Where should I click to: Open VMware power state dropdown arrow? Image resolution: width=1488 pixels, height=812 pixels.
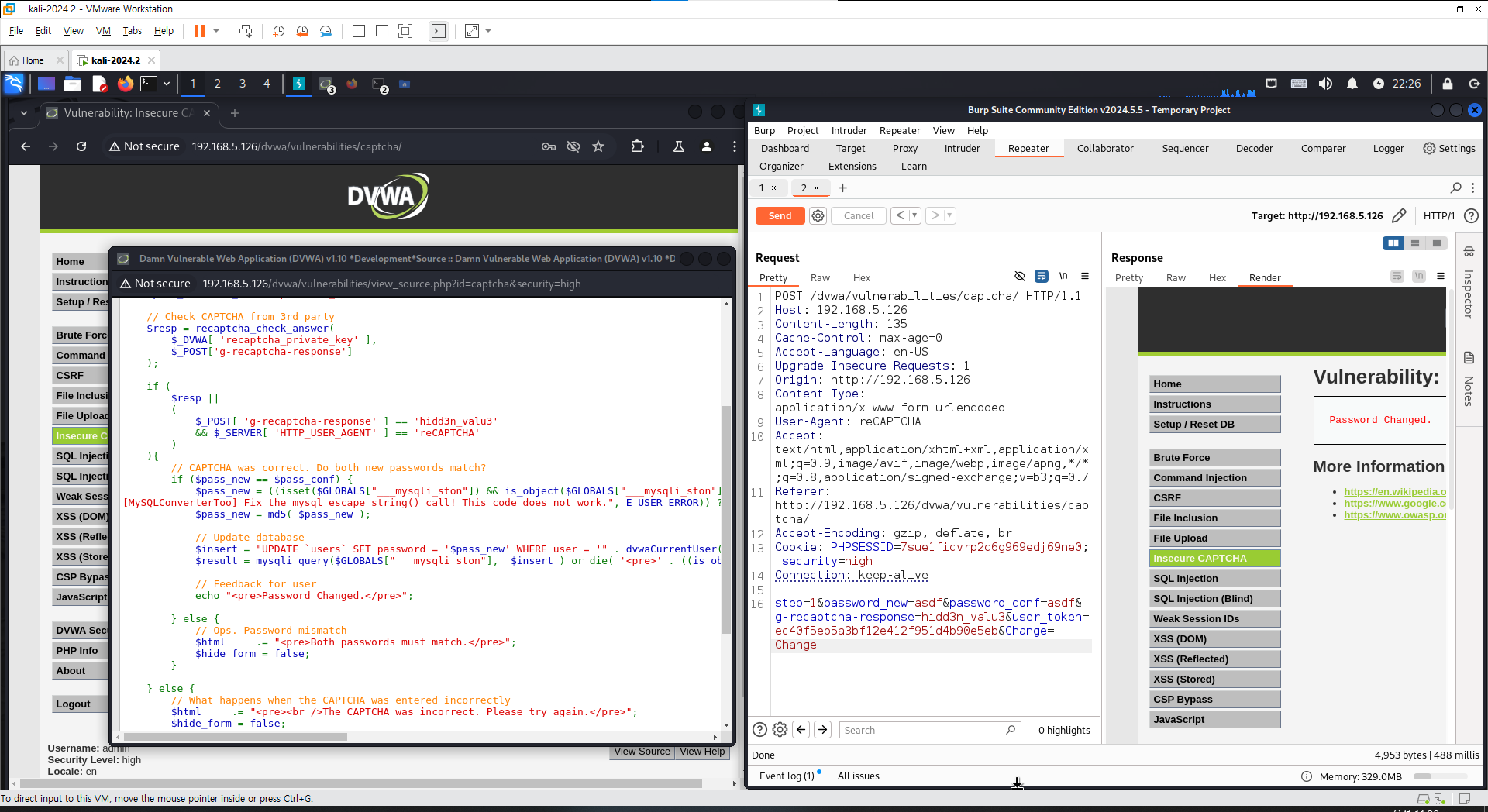click(x=216, y=31)
